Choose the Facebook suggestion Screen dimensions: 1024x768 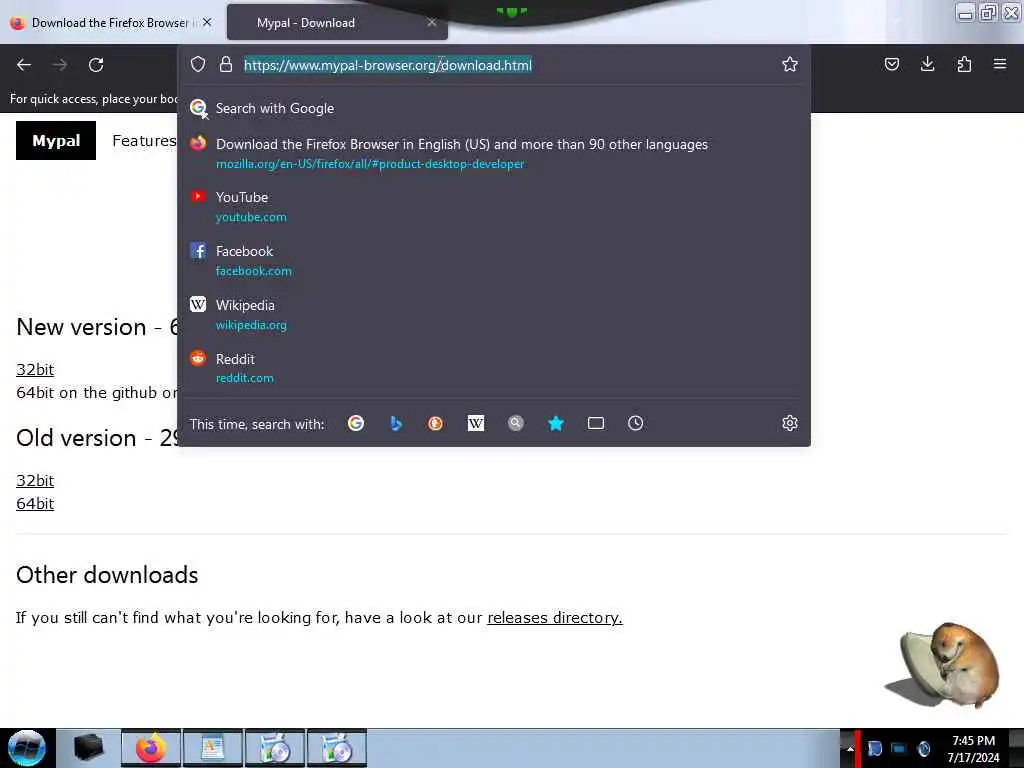tap(494, 261)
